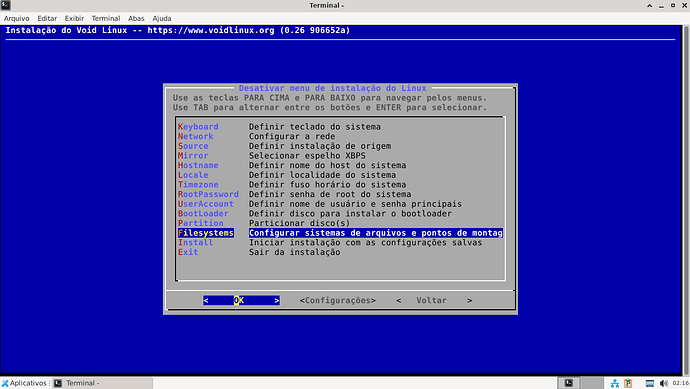This screenshot has height=389, width=690.
Task: Click the terminal window icon in title bar
Action: [5, 5]
